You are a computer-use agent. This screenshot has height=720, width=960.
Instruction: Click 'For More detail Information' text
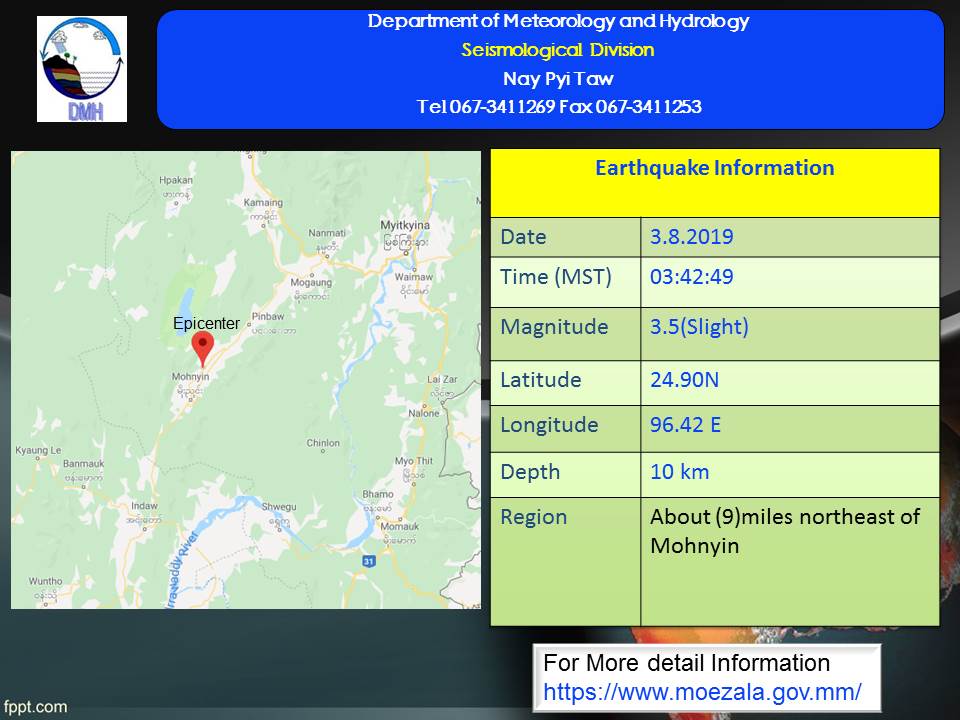686,663
